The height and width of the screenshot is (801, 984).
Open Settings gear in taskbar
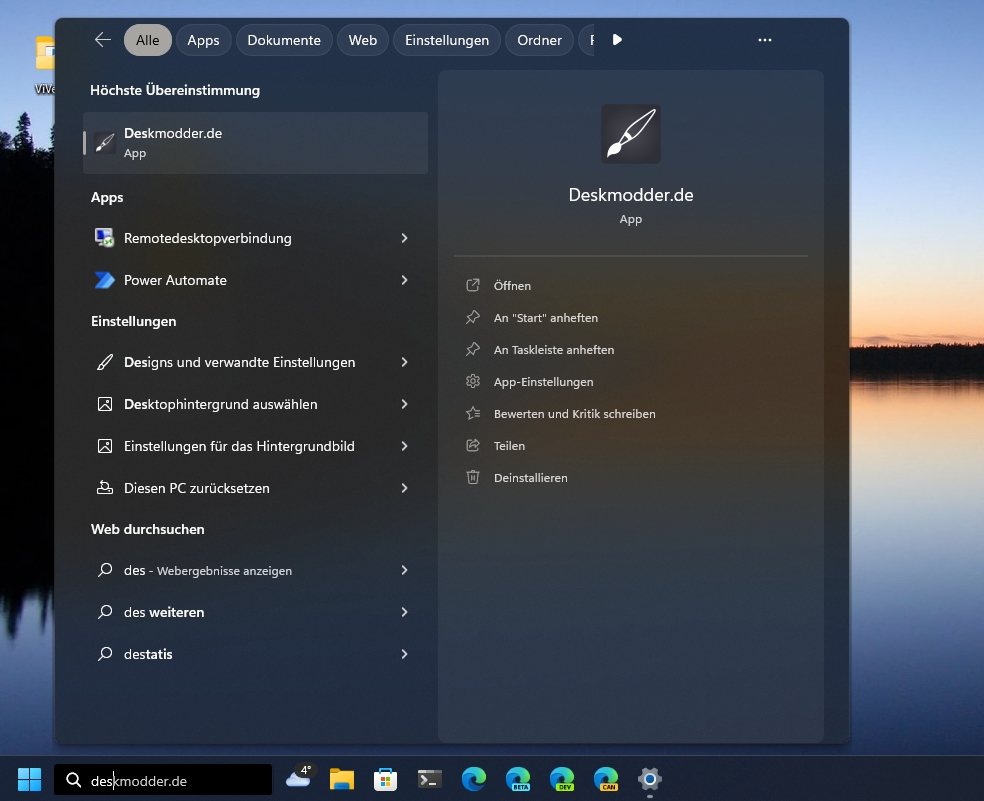(650, 780)
